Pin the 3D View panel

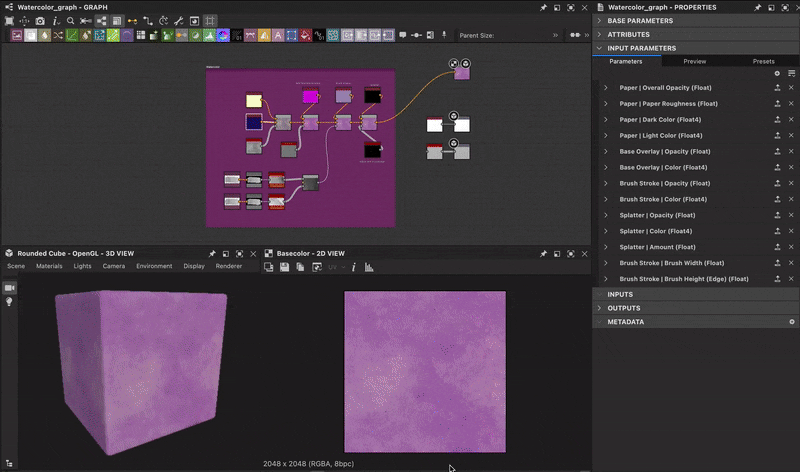tap(212, 254)
